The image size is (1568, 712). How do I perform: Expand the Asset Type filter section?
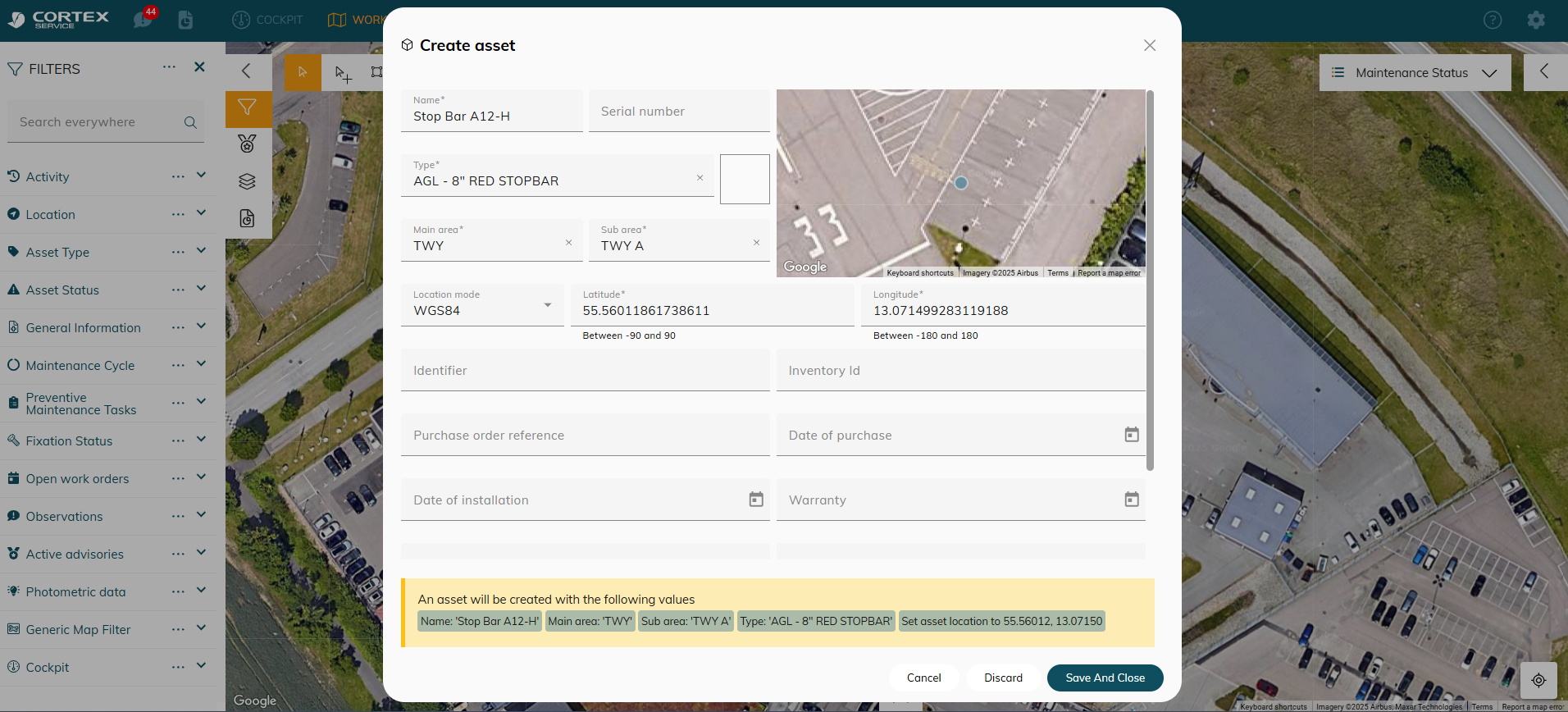pyautogui.click(x=201, y=251)
